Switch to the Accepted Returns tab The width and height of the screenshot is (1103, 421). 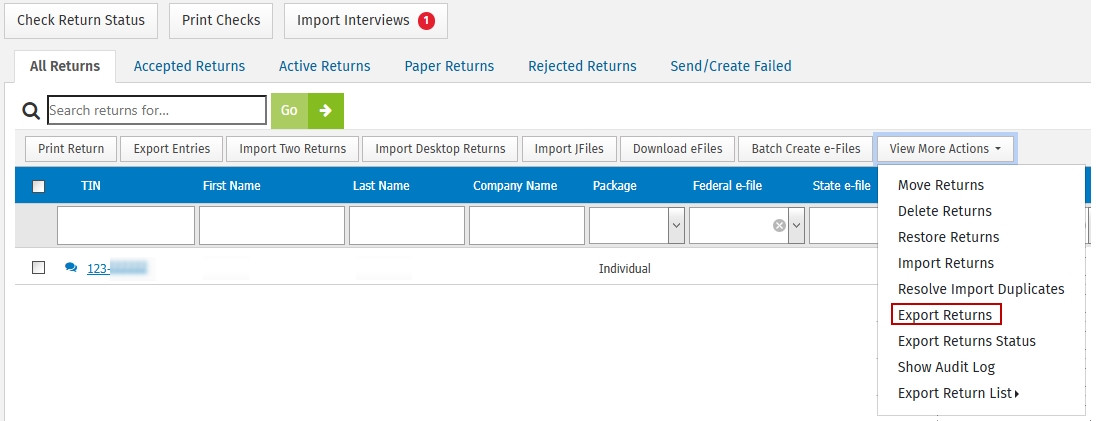(189, 66)
